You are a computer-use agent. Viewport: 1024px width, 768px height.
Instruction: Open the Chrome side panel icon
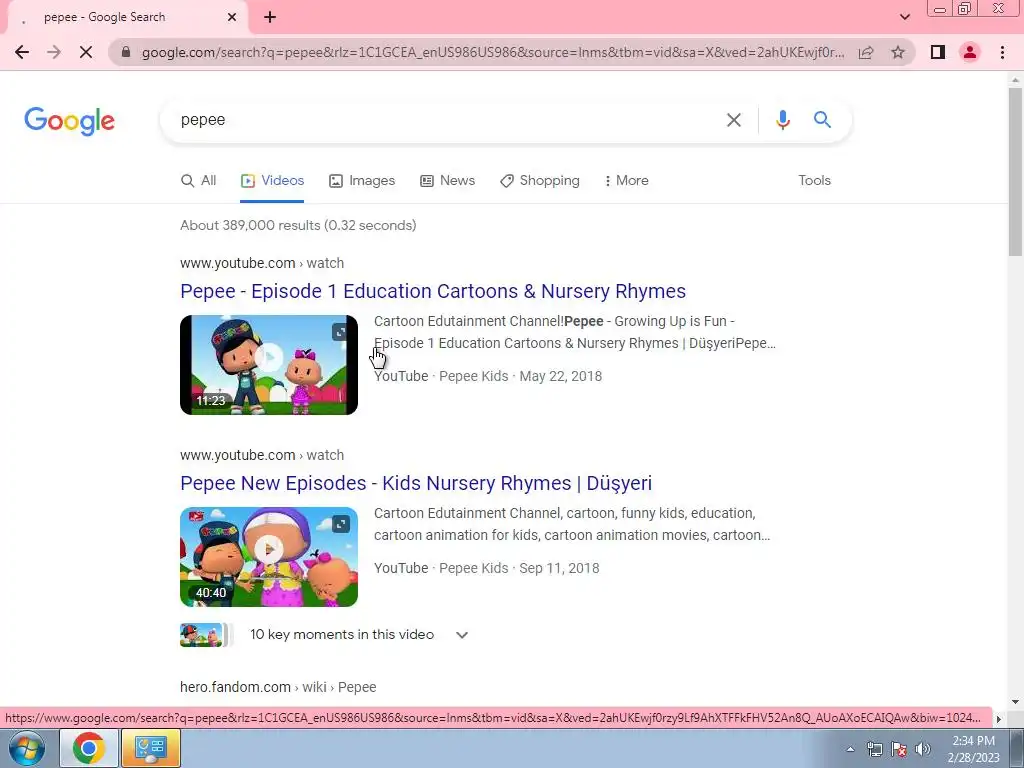coord(938,52)
